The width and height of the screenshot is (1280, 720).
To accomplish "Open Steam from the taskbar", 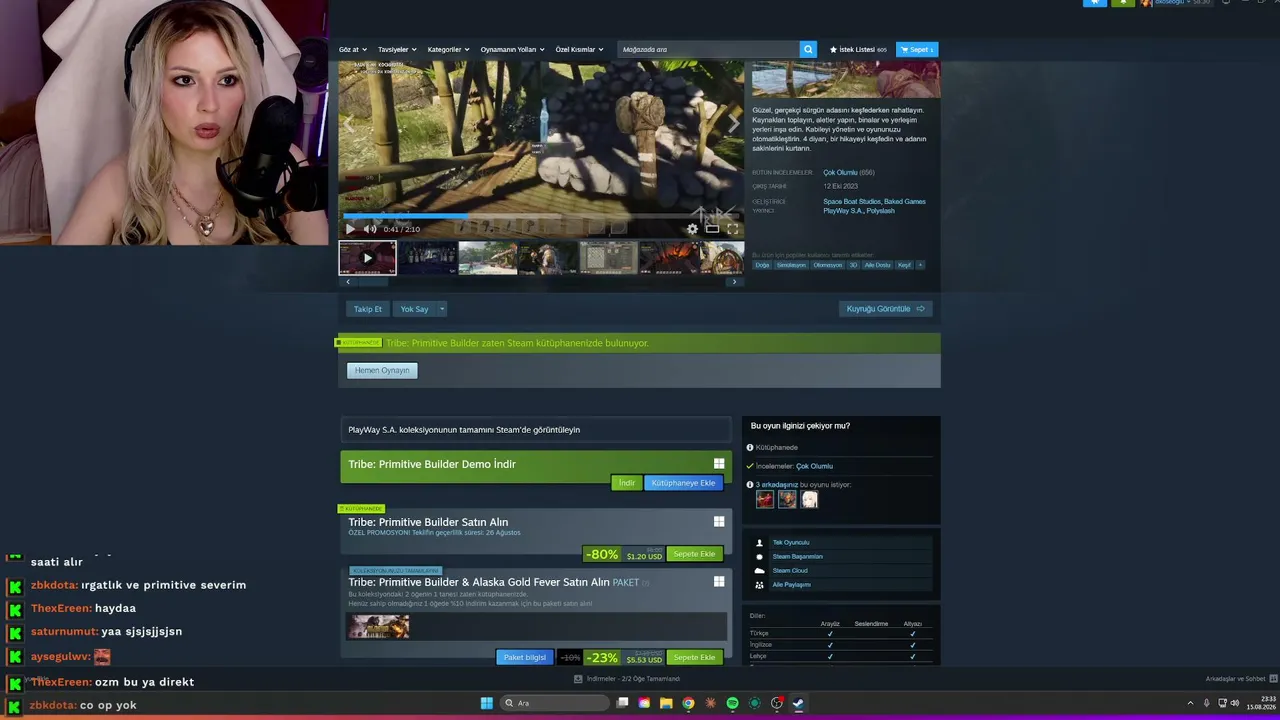I will click(798, 703).
